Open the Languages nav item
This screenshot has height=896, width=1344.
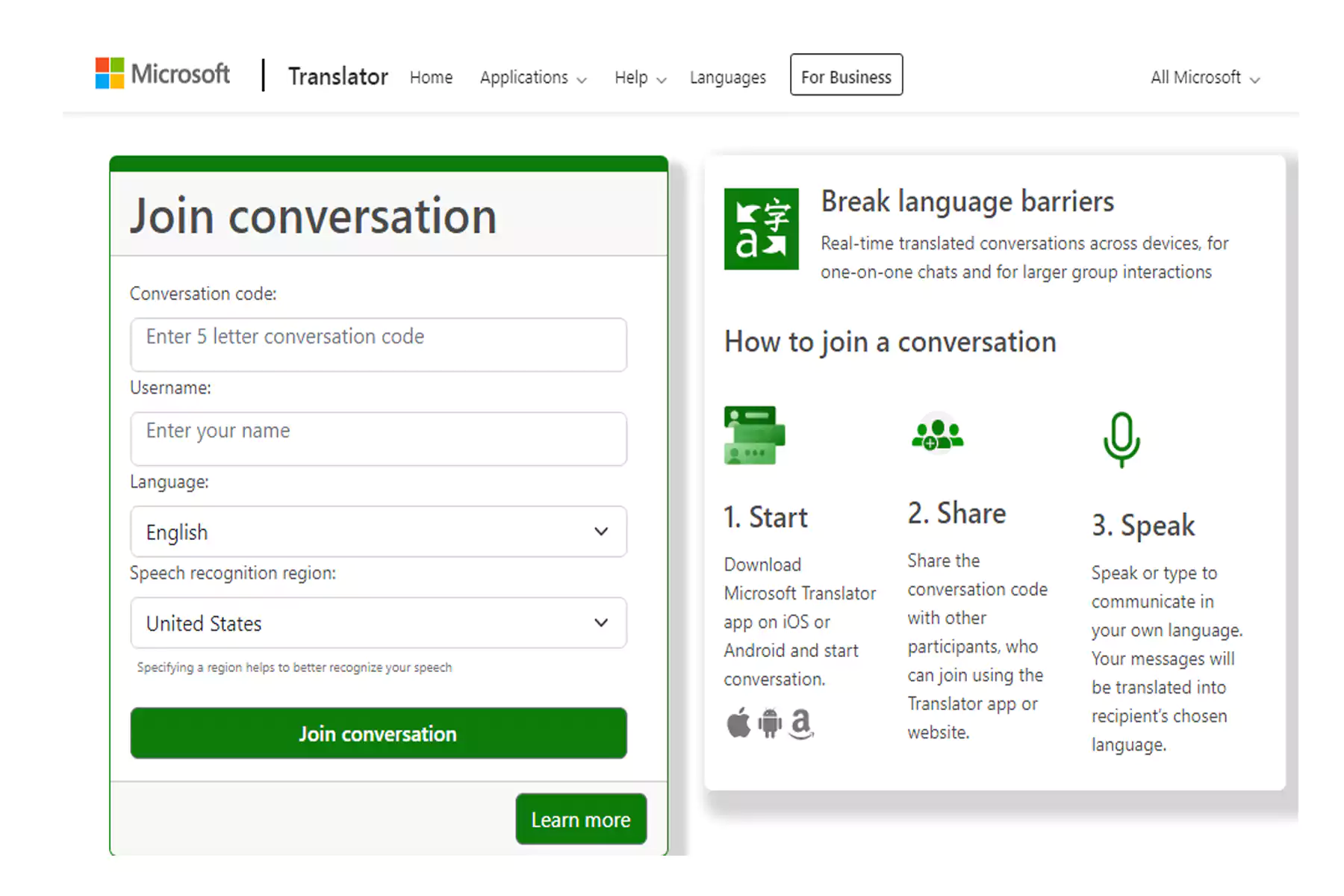pyautogui.click(x=727, y=78)
